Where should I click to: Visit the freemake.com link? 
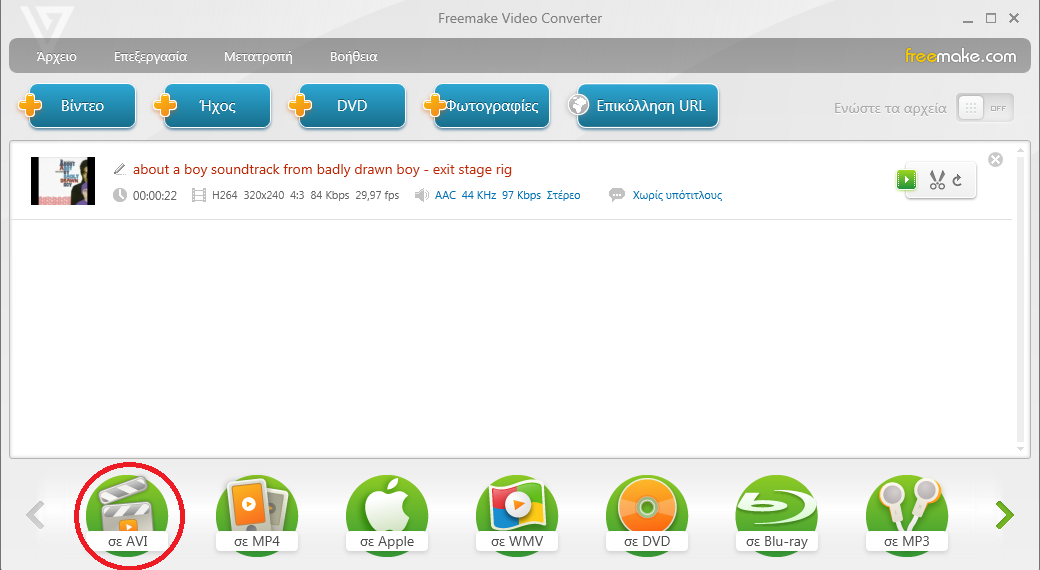click(x=960, y=56)
